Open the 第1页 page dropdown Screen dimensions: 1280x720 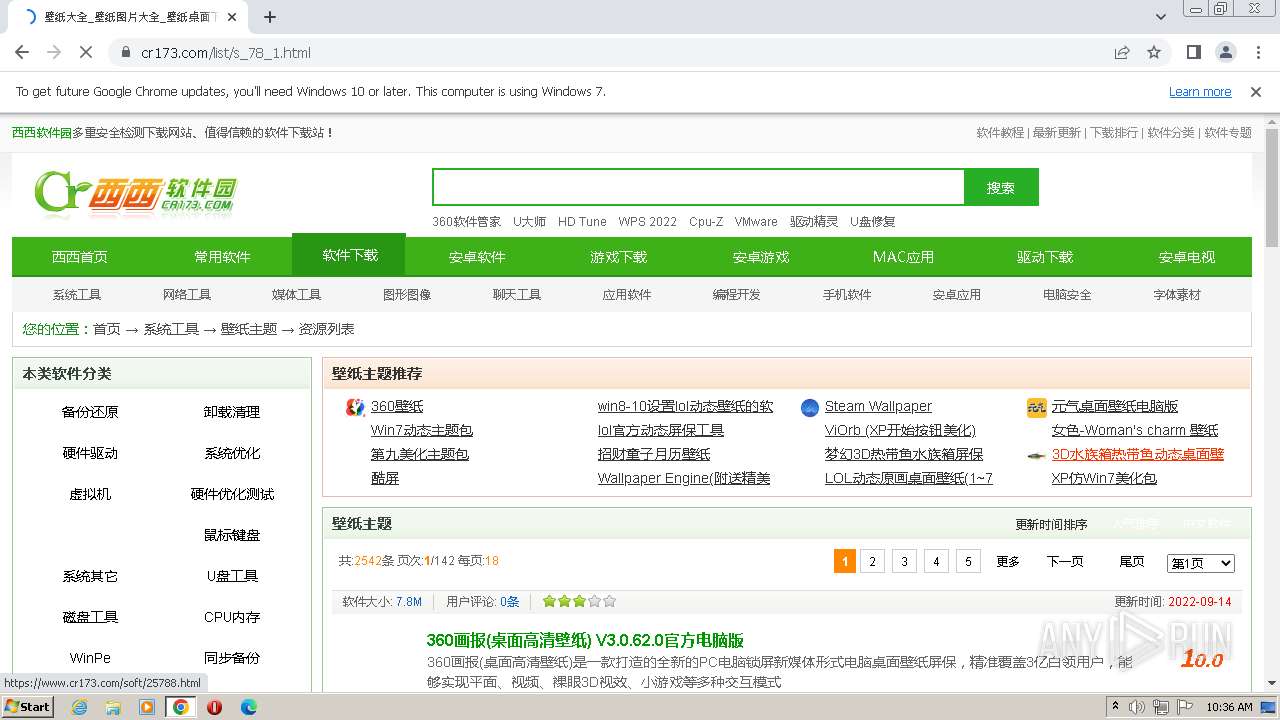(1201, 563)
